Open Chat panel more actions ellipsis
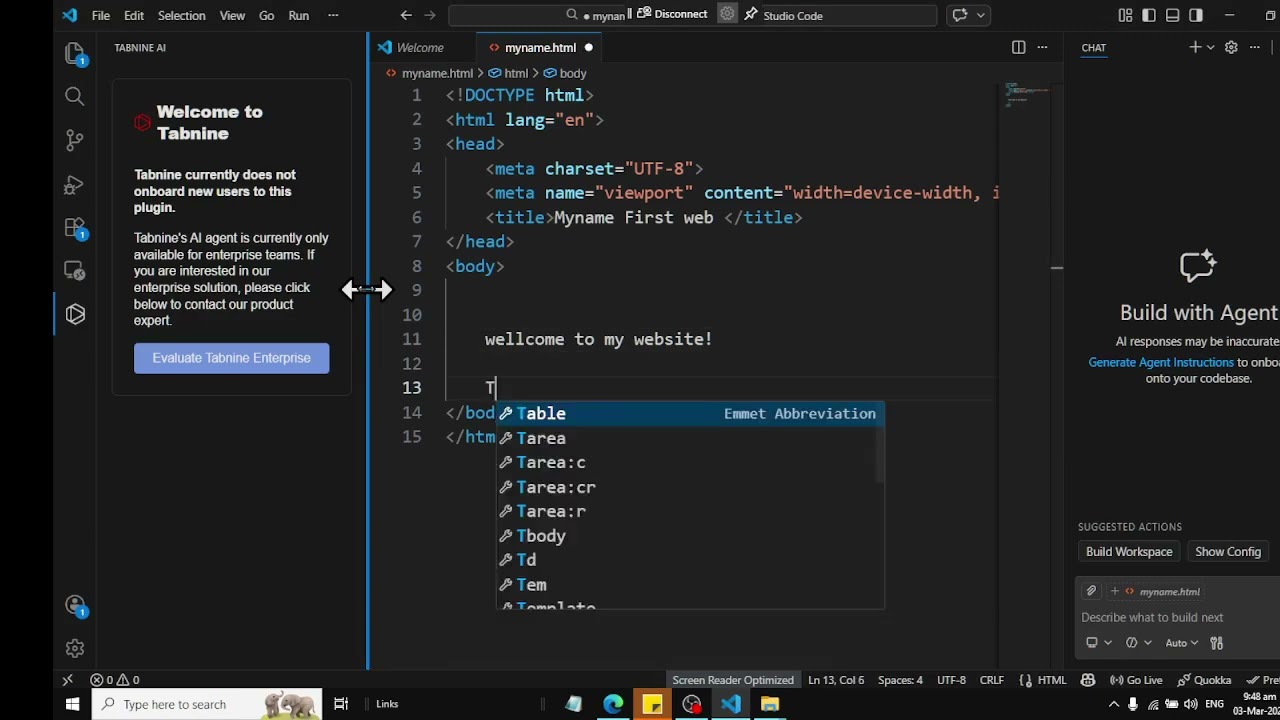The image size is (1280, 720). [1255, 47]
